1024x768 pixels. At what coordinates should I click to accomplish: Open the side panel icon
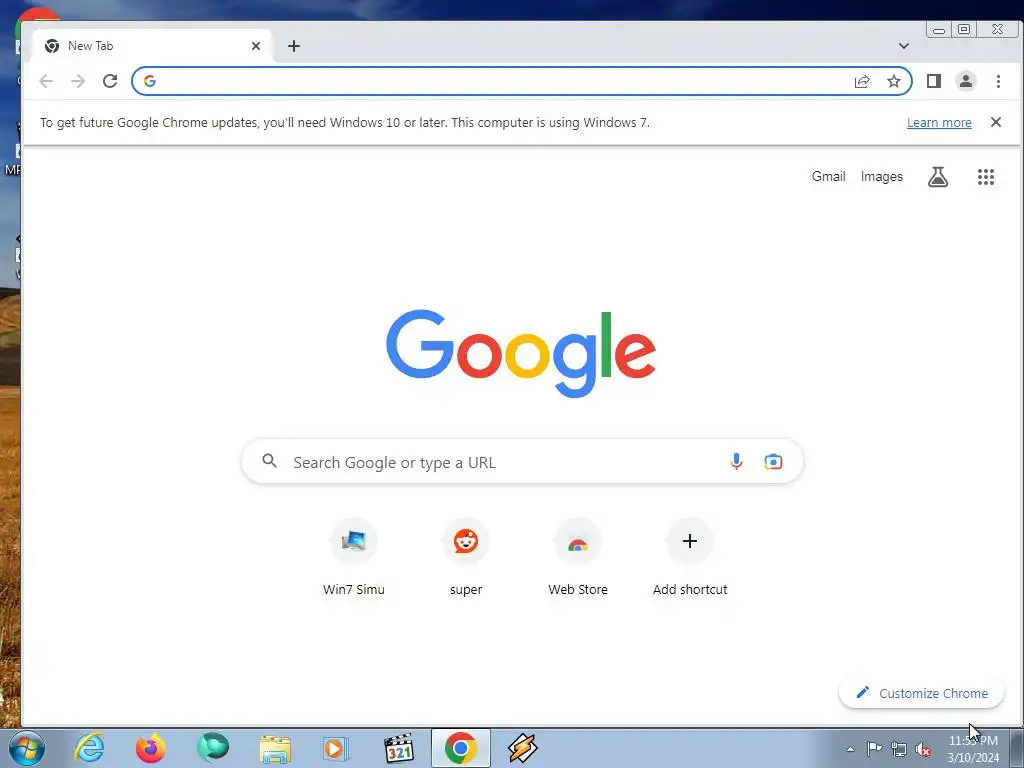coord(933,81)
